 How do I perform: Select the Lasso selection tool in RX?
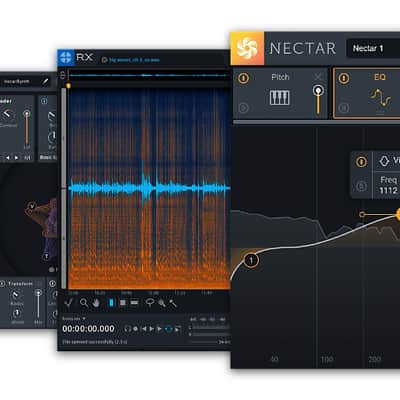click(150, 303)
